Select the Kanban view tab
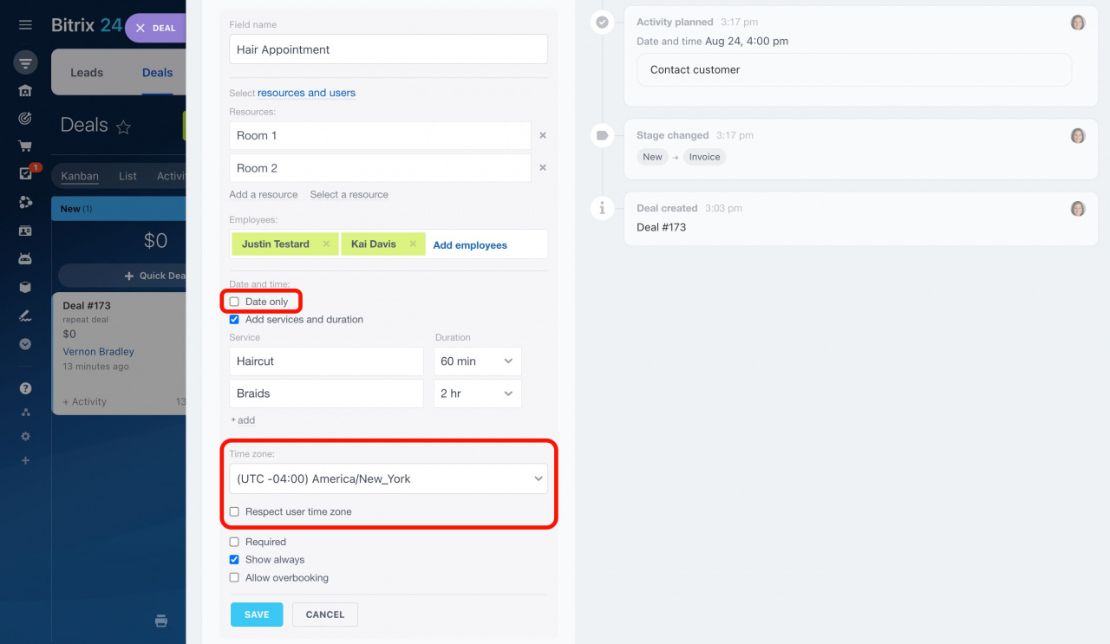The image size is (1110, 644). click(x=79, y=176)
